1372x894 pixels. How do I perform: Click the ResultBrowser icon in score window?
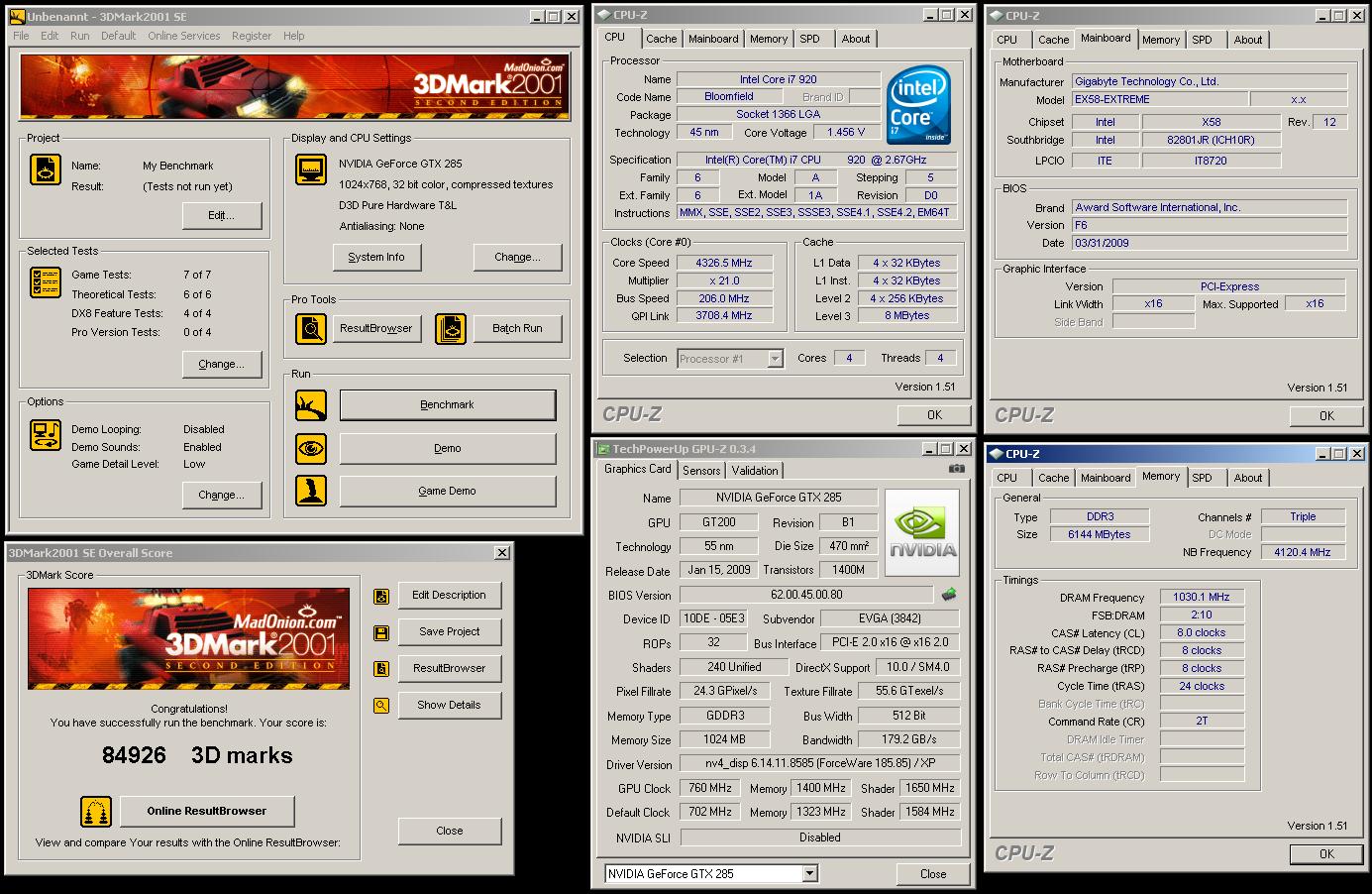381,669
